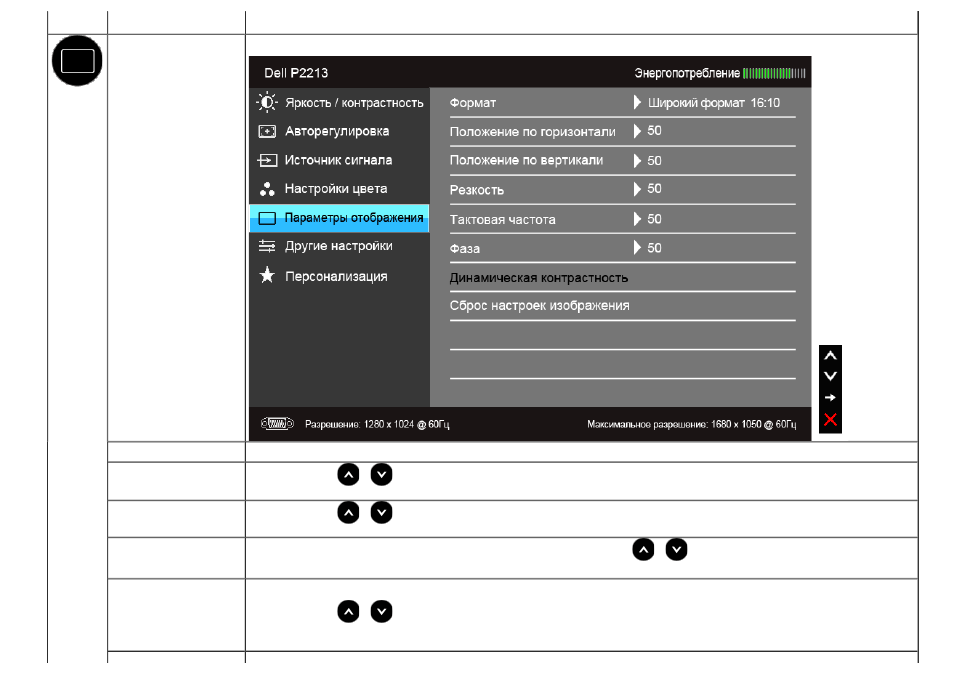Select Динамическая контрастность option
This screenshot has height=674, width=954.
(x=538, y=278)
